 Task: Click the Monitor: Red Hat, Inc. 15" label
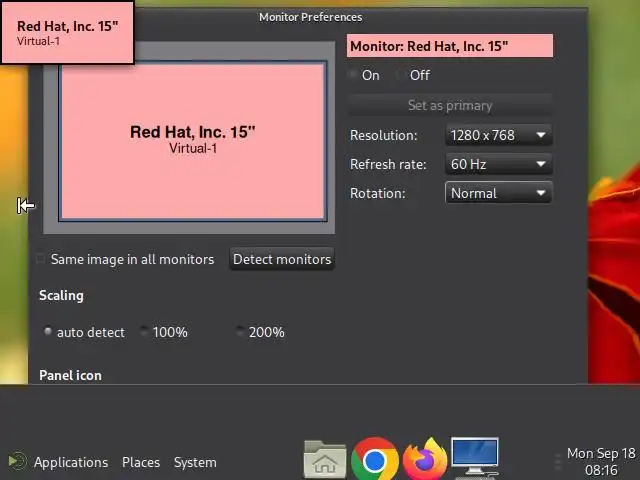coord(450,46)
